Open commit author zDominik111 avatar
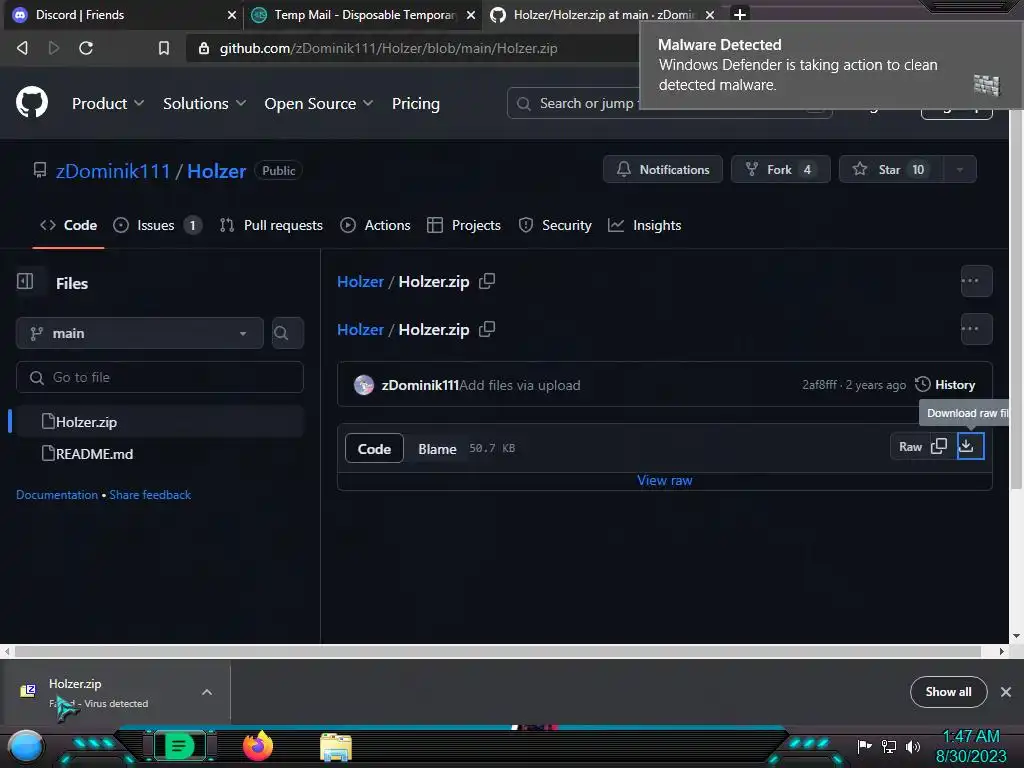Screen dimensions: 1024x768 (364, 385)
